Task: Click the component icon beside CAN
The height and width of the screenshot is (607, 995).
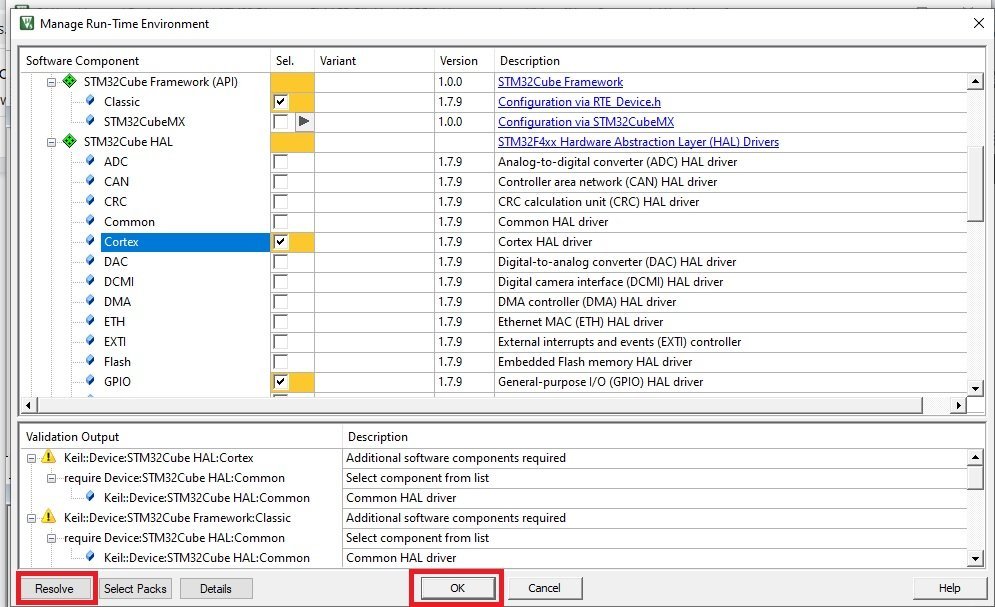Action: pyautogui.click(x=90, y=181)
